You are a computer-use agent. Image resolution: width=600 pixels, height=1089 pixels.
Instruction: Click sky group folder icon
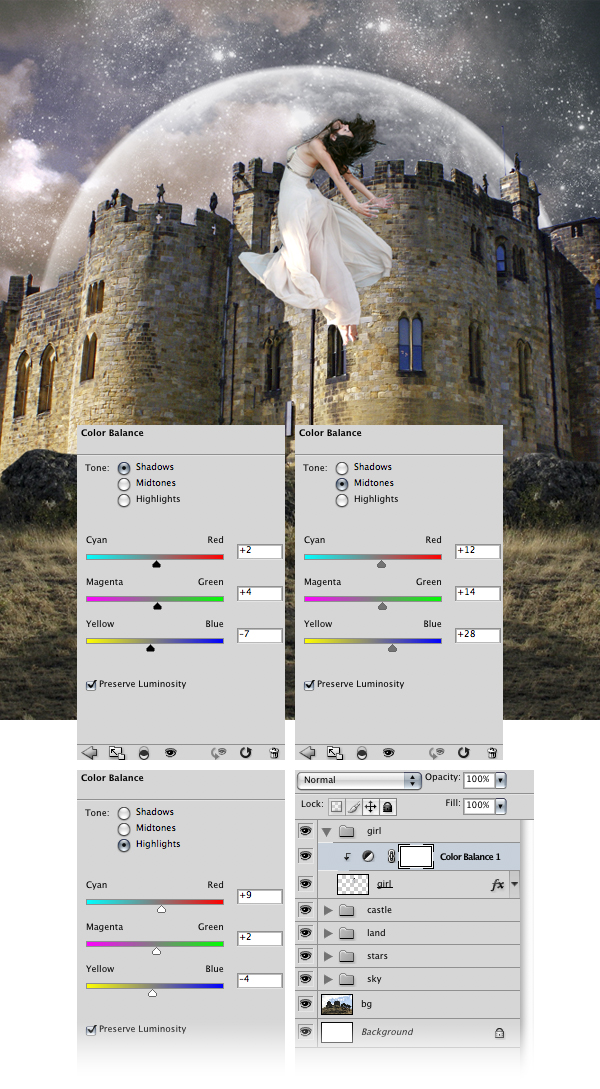click(x=347, y=979)
